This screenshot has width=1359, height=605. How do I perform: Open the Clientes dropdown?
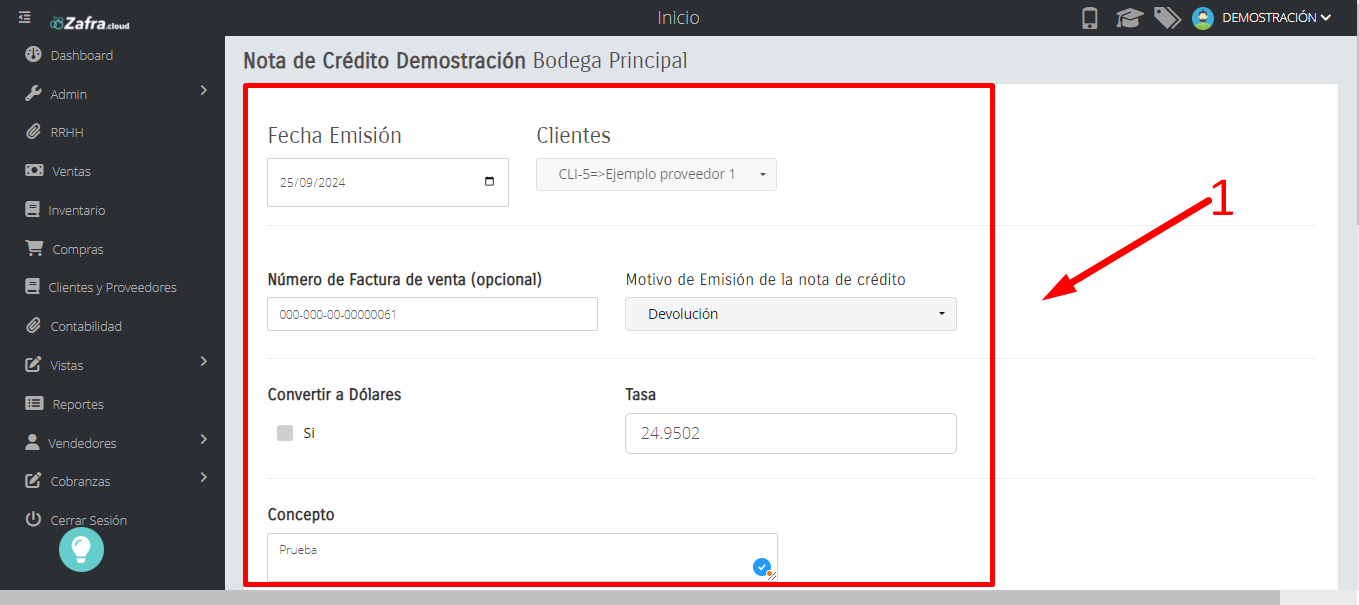click(x=656, y=174)
